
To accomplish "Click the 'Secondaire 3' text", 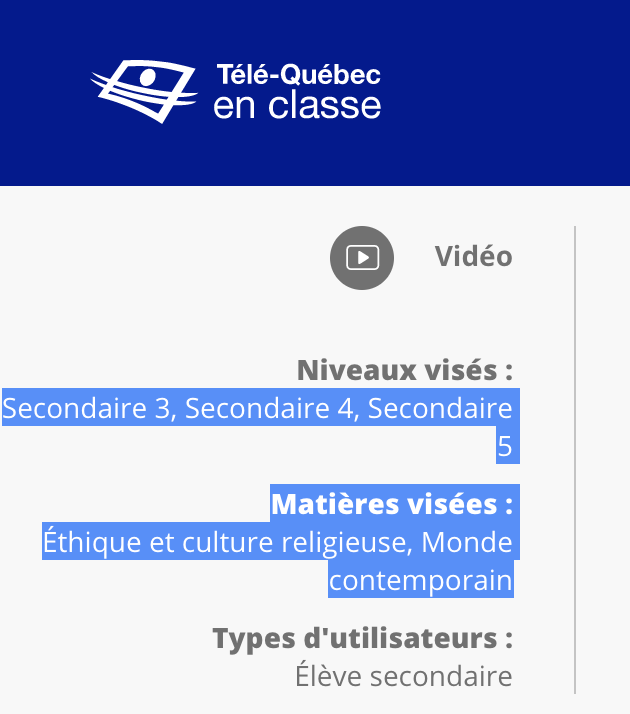I will click(88, 408).
